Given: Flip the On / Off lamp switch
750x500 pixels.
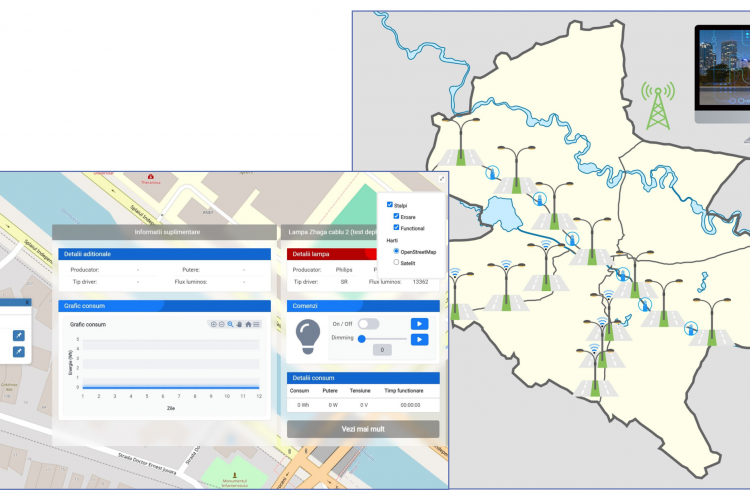Looking at the screenshot, I should (368, 324).
